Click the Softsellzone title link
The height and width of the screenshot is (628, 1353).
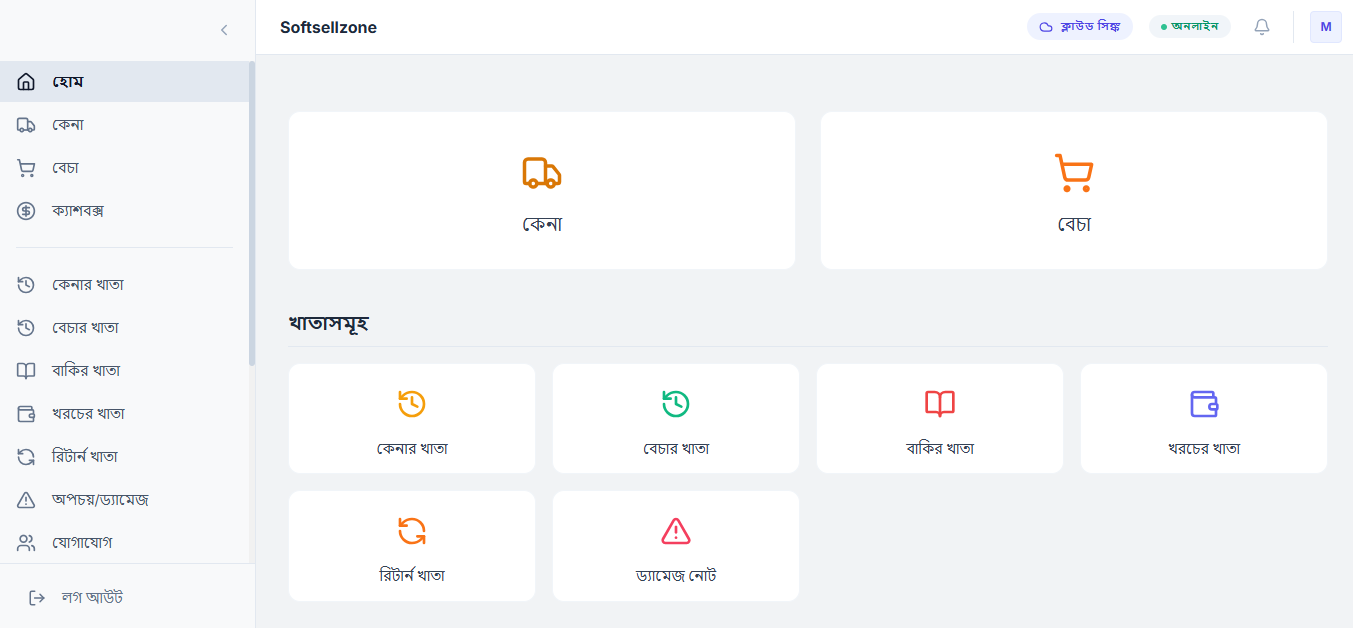(329, 27)
